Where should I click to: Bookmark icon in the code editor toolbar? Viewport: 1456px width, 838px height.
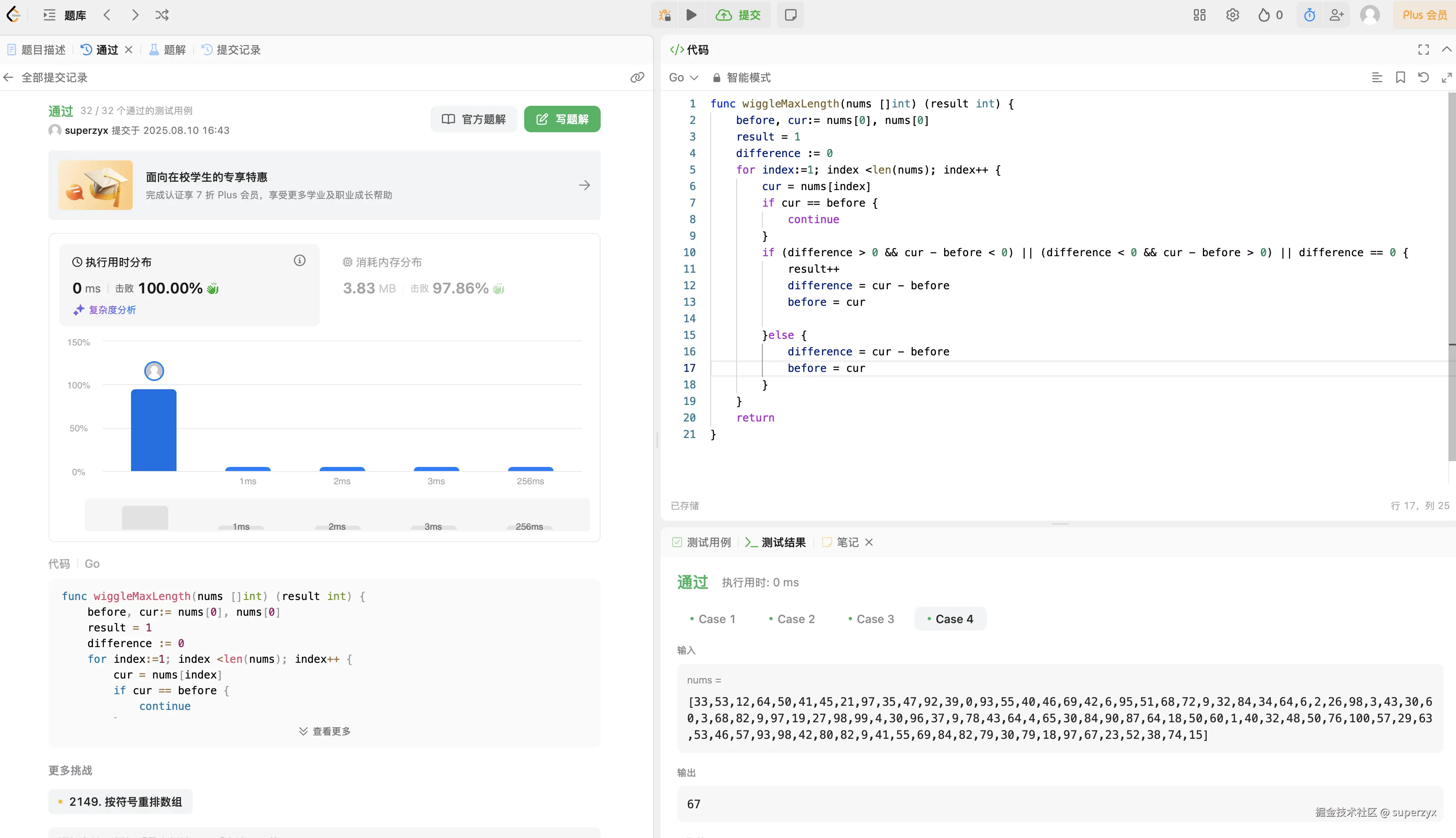click(1400, 77)
